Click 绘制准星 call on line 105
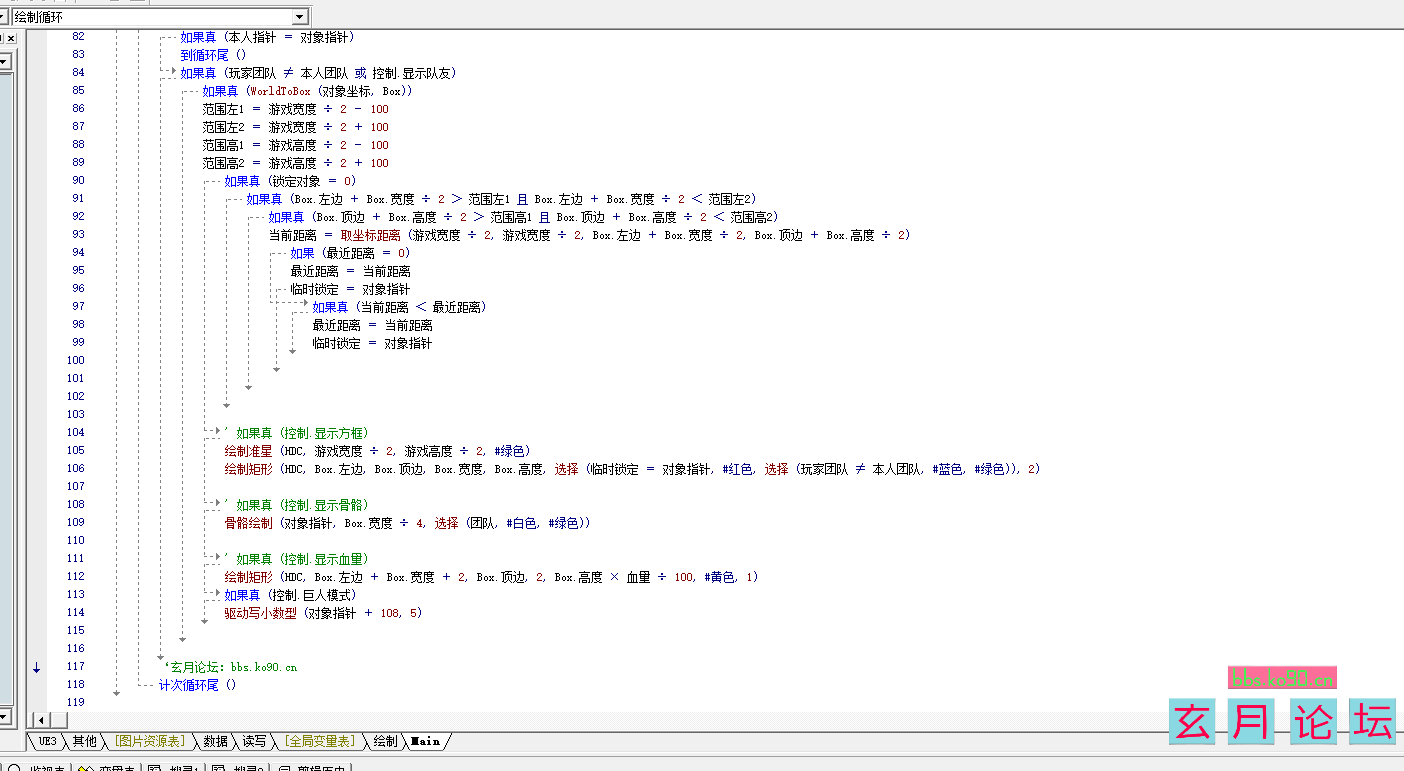Viewport: 1404px width, 771px height. click(248, 451)
